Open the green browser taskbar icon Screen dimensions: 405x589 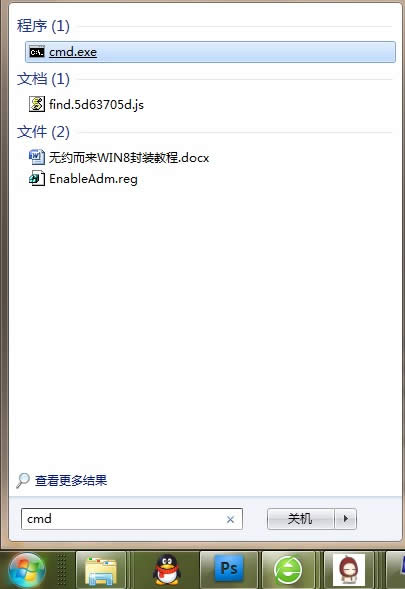coord(288,571)
